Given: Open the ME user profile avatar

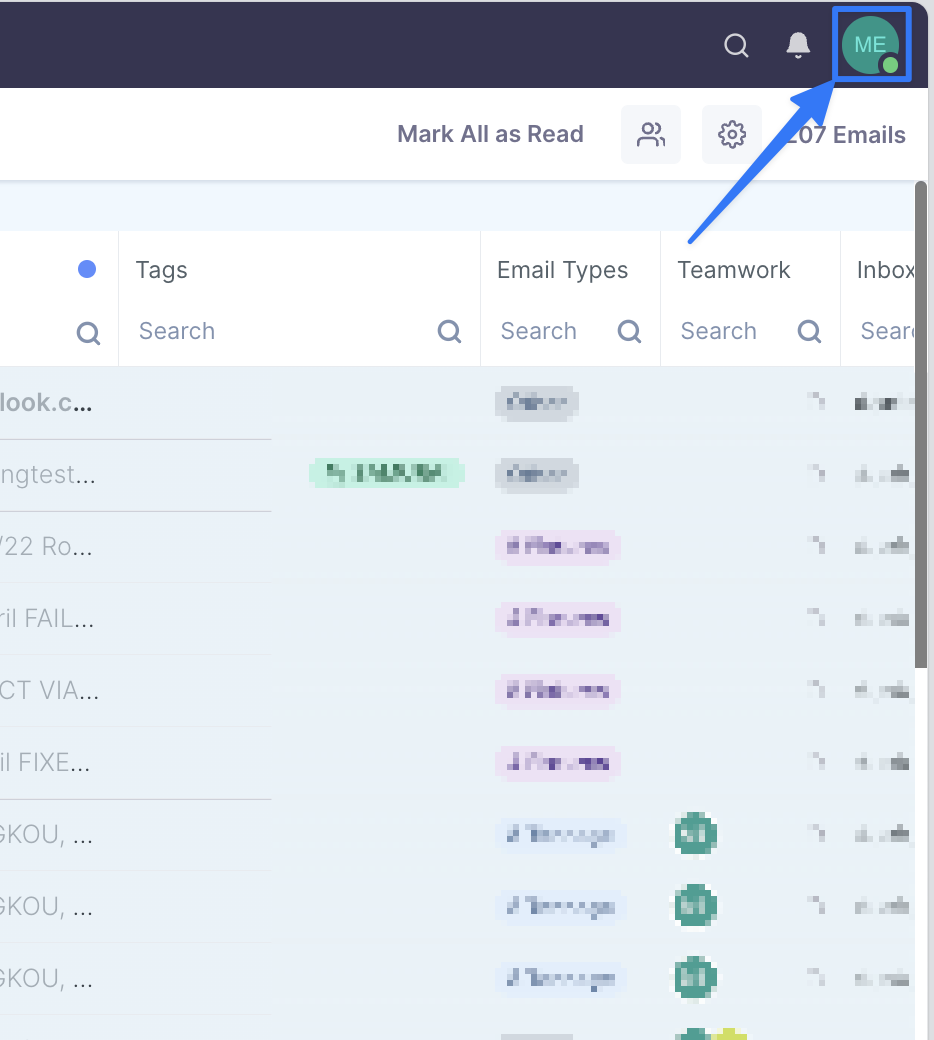Looking at the screenshot, I should [870, 45].
